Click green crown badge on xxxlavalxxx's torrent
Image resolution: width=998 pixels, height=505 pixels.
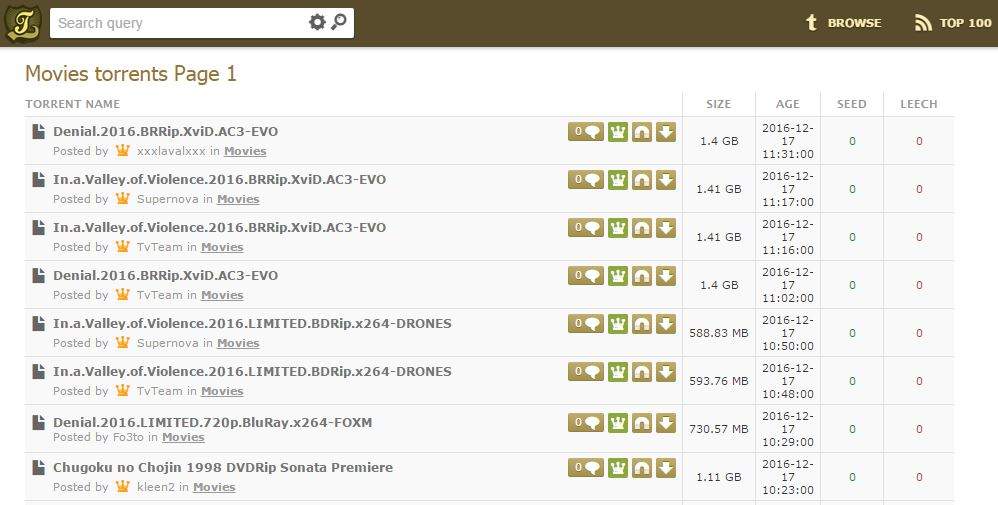pyautogui.click(x=617, y=132)
